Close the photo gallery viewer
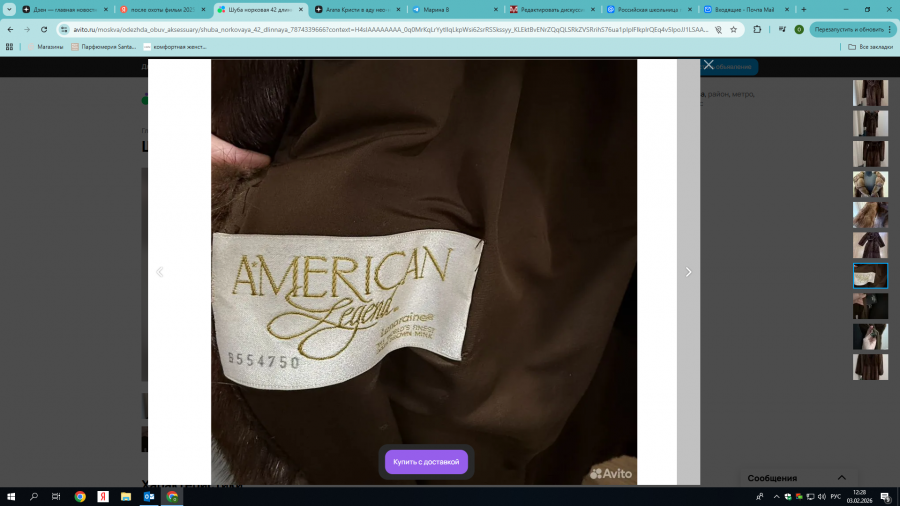This screenshot has width=900, height=506. click(708, 65)
